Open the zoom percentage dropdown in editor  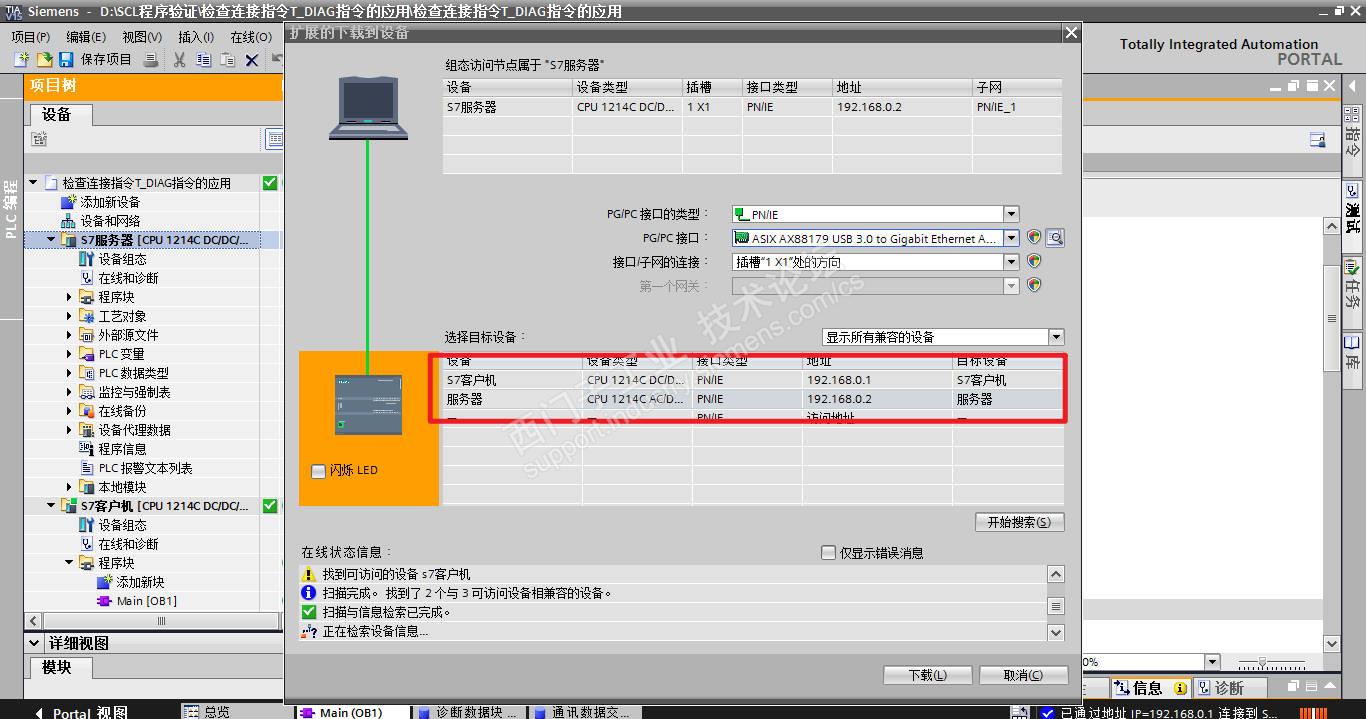(x=1212, y=662)
